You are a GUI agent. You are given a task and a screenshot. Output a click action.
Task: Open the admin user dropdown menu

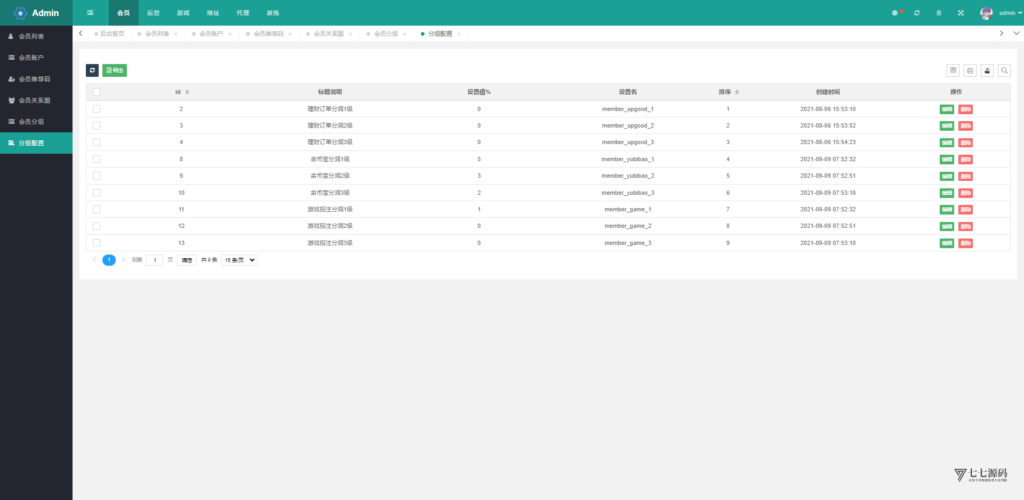point(1010,13)
